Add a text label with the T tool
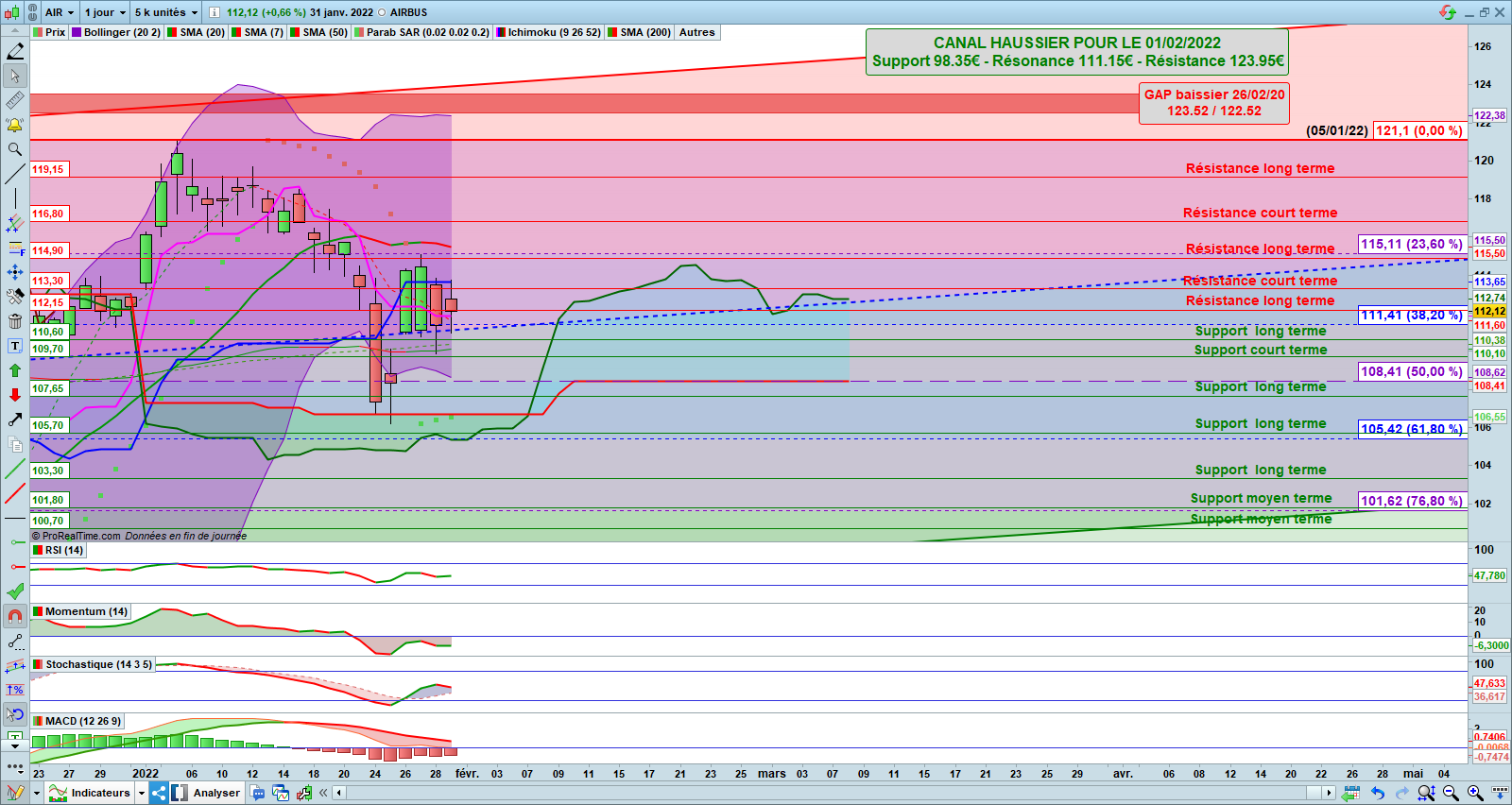1512x805 pixels. [x=15, y=346]
